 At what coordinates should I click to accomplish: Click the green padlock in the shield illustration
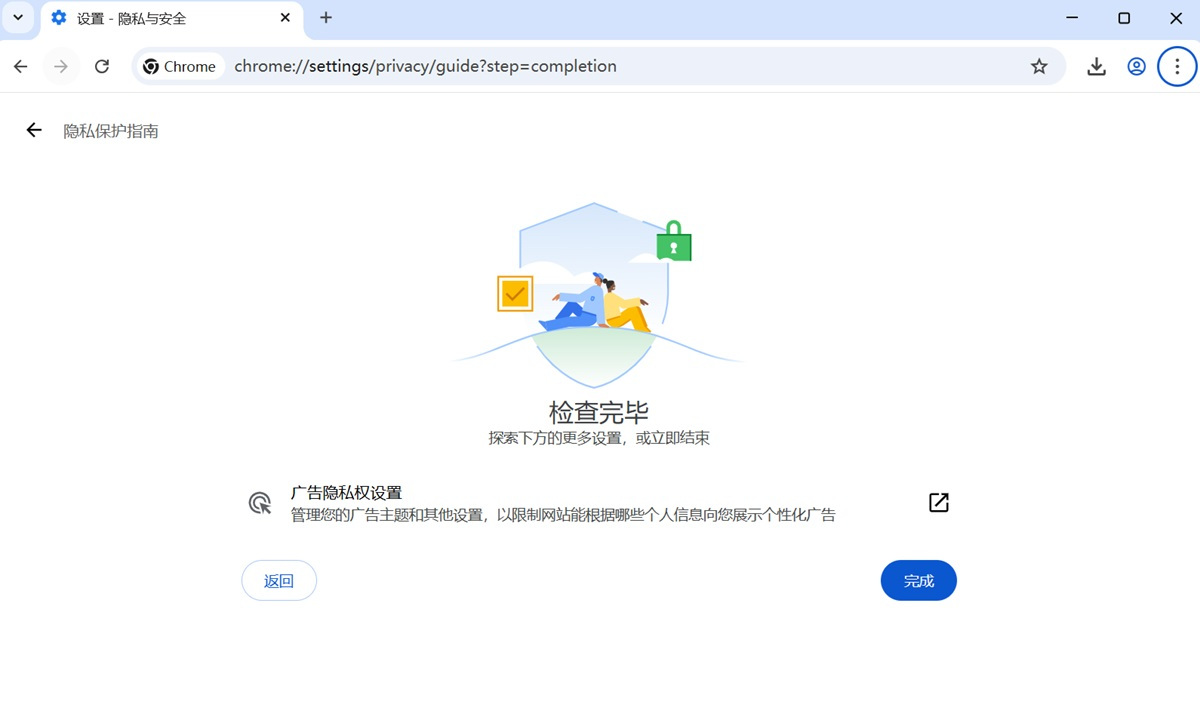click(x=673, y=242)
